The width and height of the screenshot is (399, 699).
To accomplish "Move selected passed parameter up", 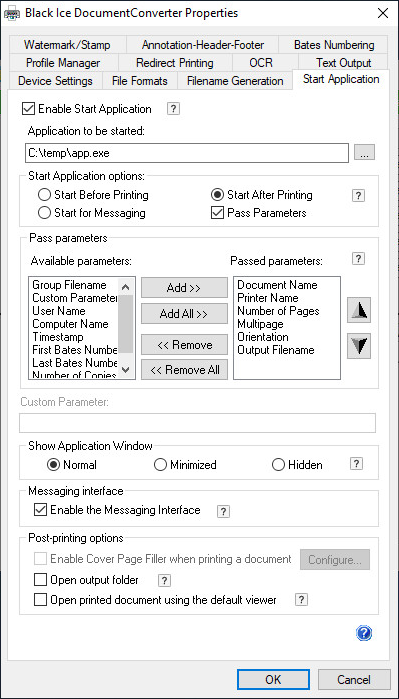I will tap(359, 310).
